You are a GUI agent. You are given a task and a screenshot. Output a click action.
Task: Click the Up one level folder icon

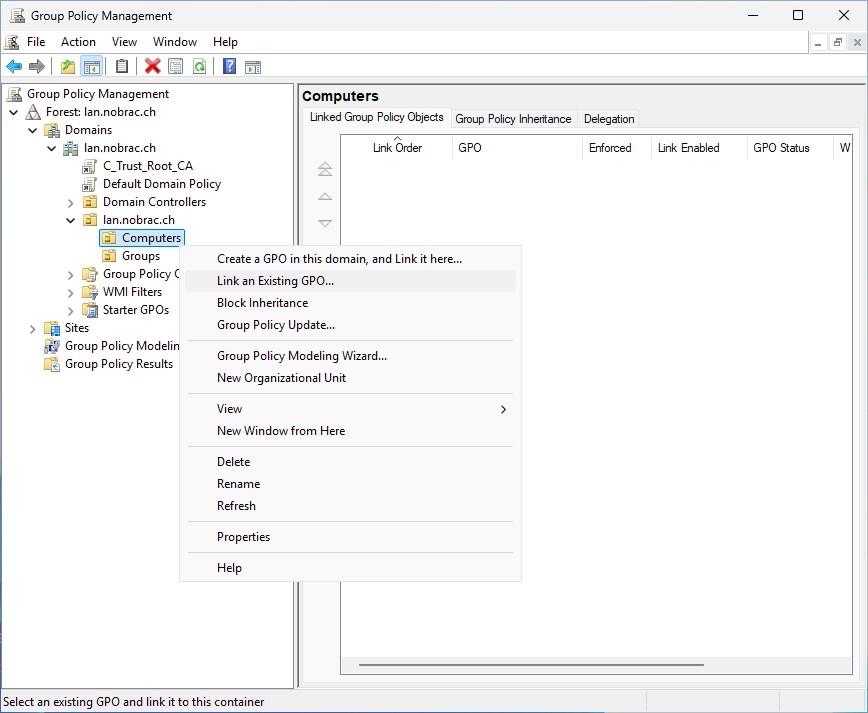[x=68, y=67]
